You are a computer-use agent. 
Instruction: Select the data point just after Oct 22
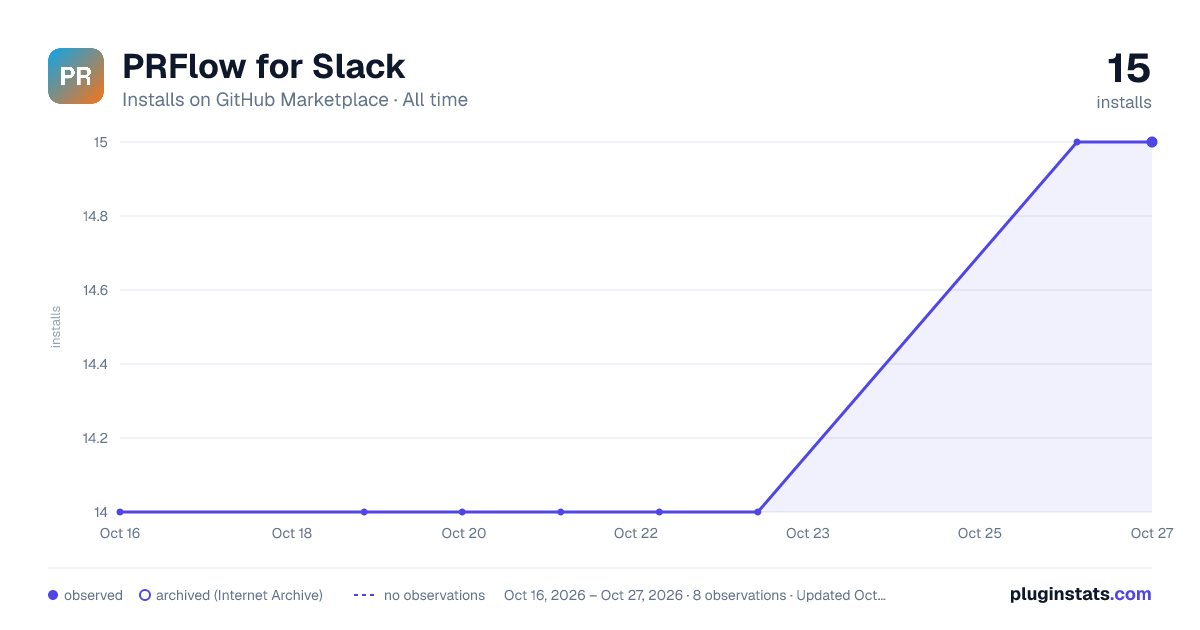(x=659, y=512)
